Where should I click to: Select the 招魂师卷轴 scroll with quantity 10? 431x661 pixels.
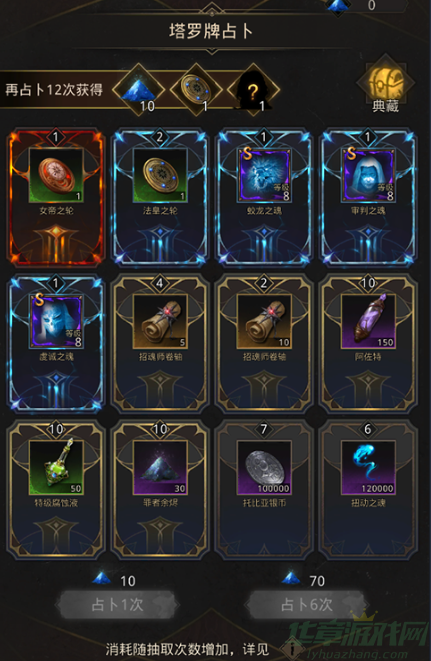click(264, 344)
